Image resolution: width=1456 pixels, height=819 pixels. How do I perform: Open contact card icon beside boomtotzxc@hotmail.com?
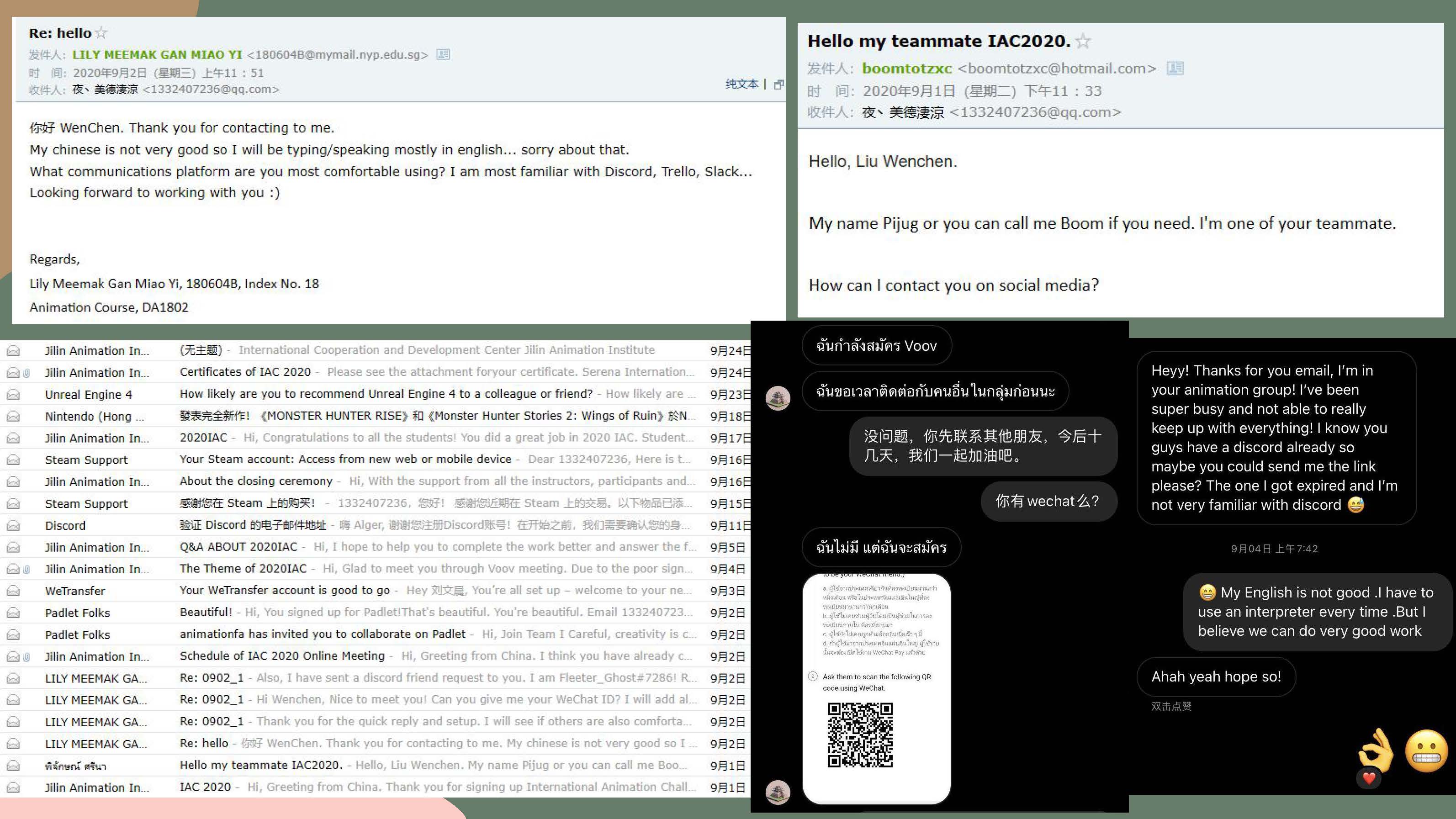(1175, 69)
